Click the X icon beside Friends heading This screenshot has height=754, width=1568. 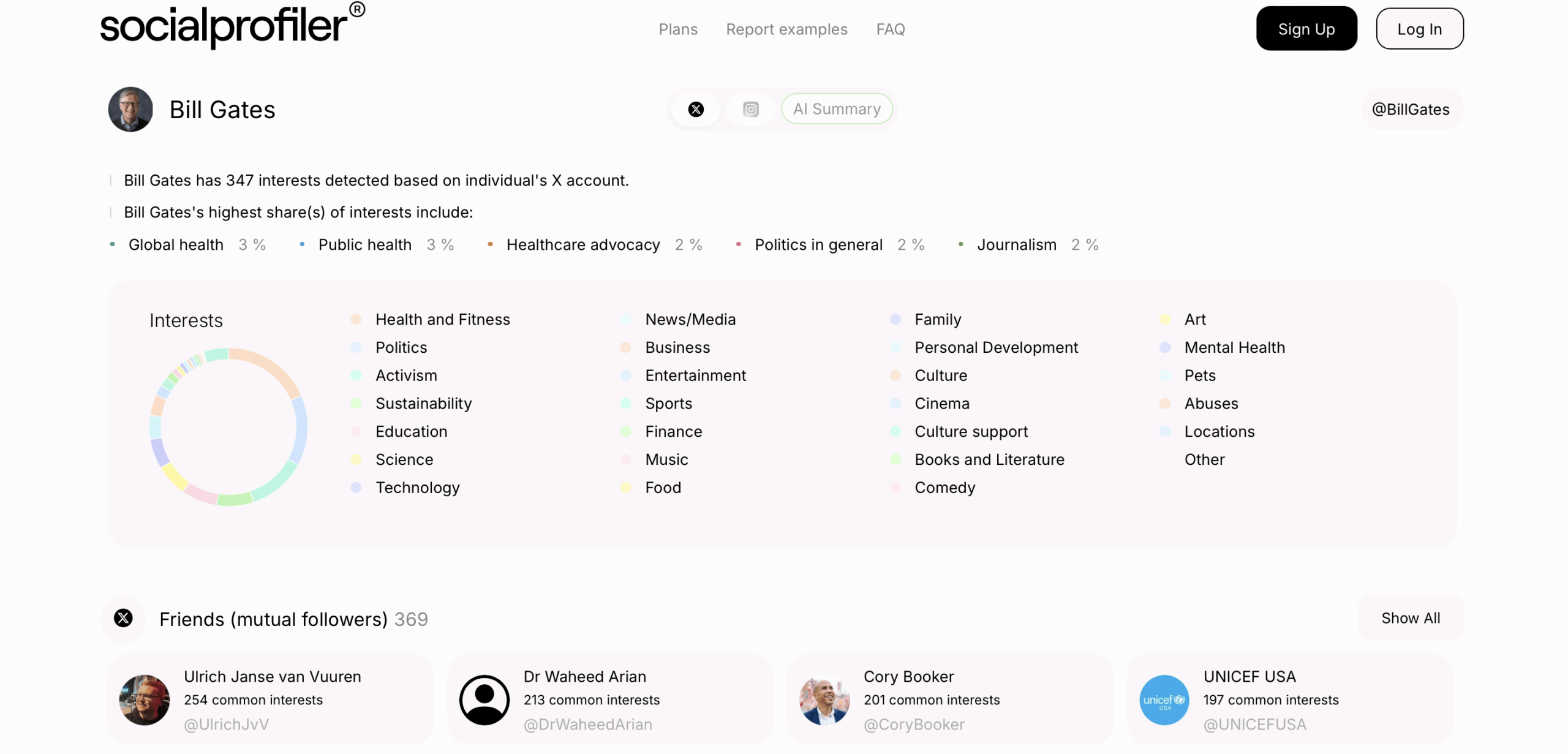123,618
